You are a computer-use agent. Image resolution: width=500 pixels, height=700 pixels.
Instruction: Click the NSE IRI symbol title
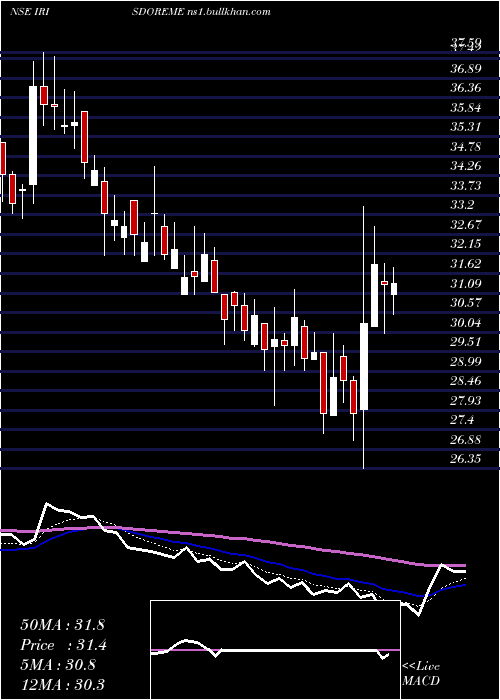(29, 12)
